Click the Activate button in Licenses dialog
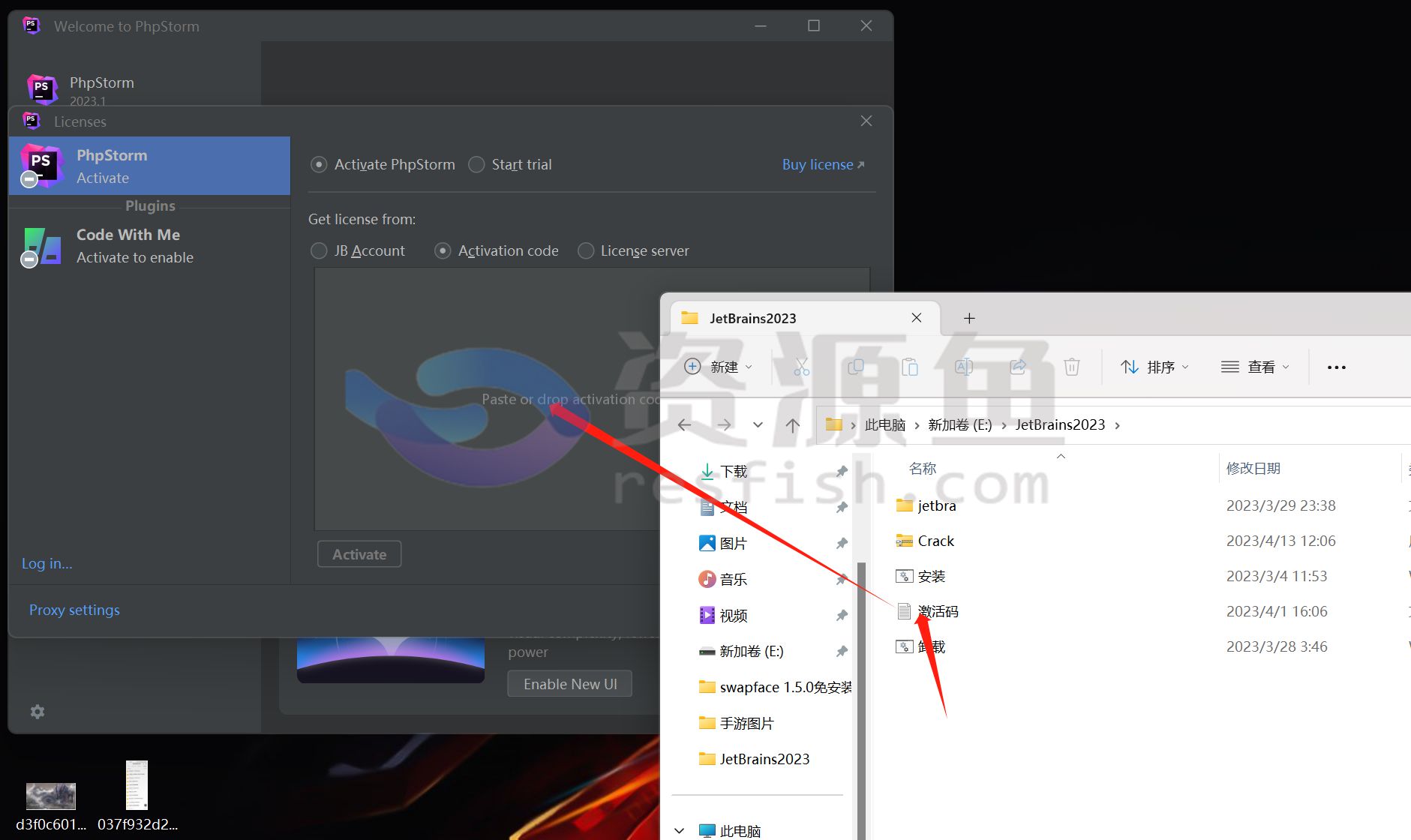1411x840 pixels. coord(359,554)
